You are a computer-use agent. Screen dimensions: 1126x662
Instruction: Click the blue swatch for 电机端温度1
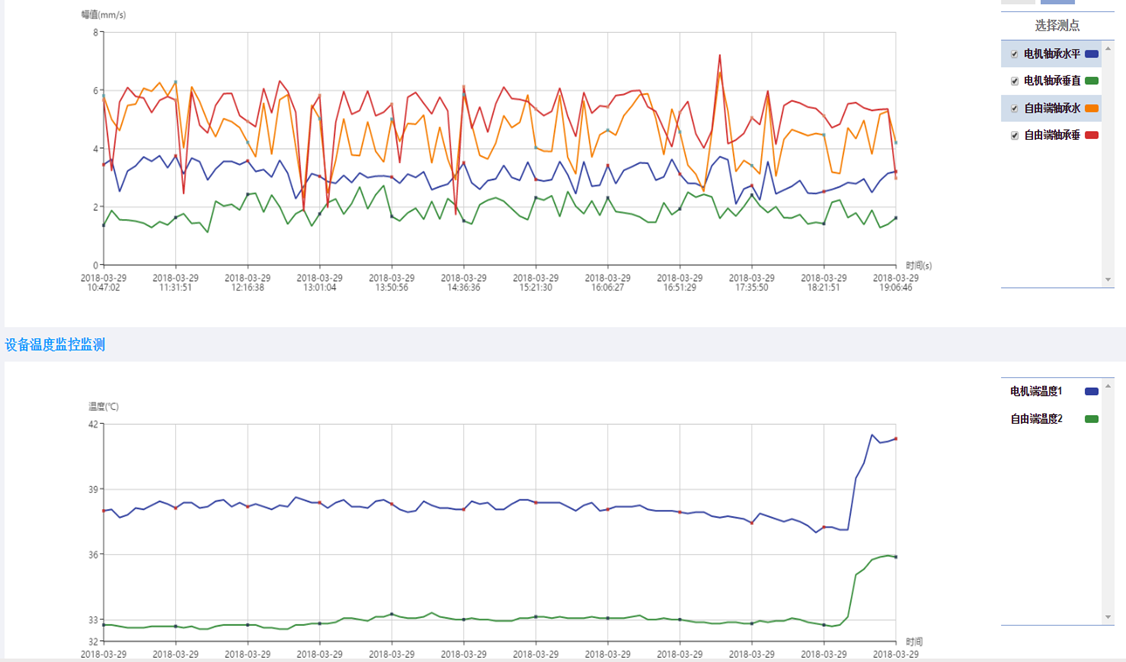pos(1092,392)
